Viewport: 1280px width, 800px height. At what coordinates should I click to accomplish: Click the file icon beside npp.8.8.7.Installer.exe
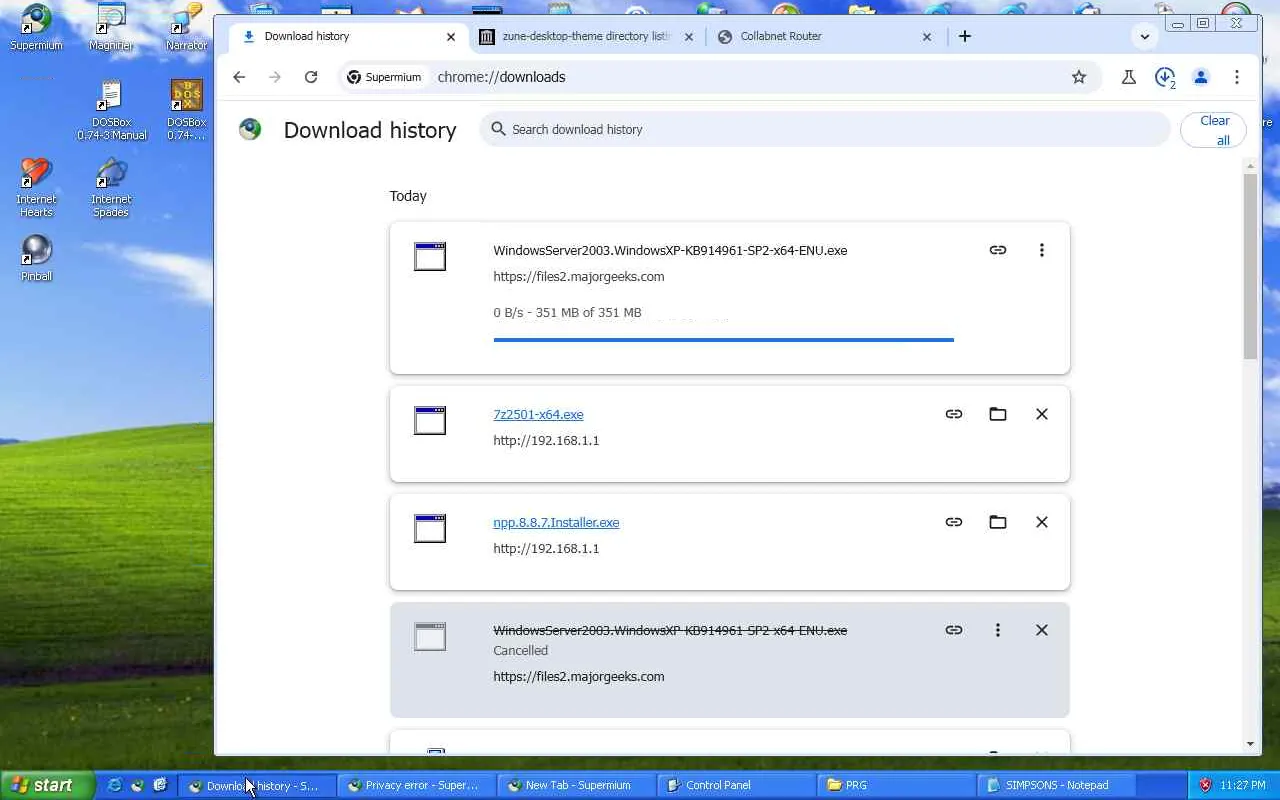point(430,528)
